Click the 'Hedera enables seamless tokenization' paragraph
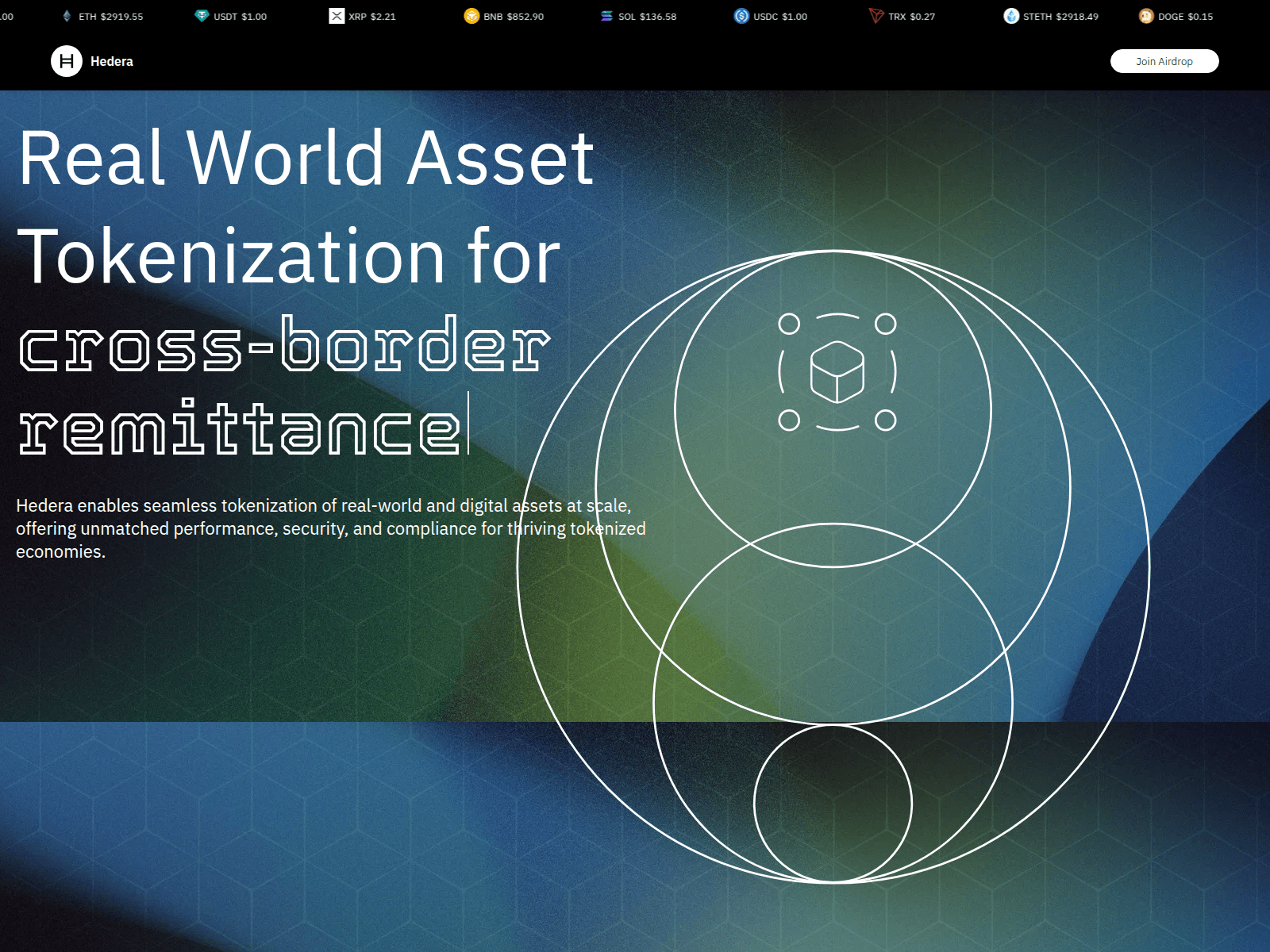The height and width of the screenshot is (952, 1270). point(331,528)
